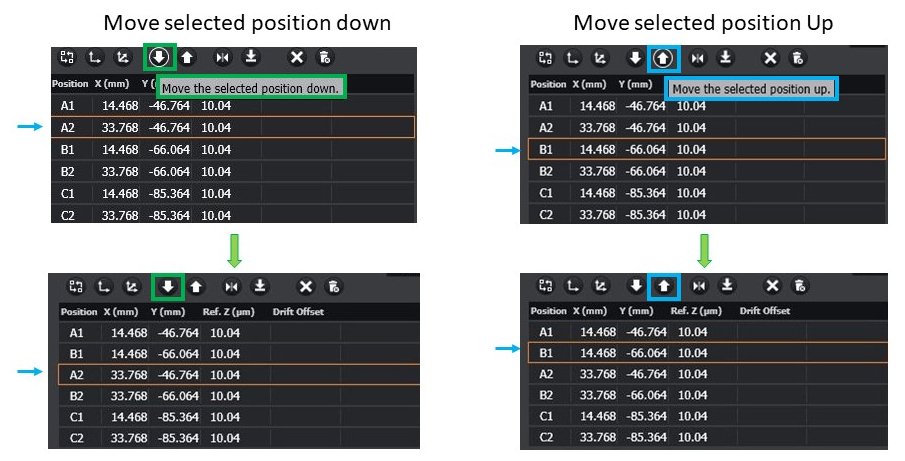Click the blue-boxed up arrow beside the tooltip

click(x=662, y=58)
